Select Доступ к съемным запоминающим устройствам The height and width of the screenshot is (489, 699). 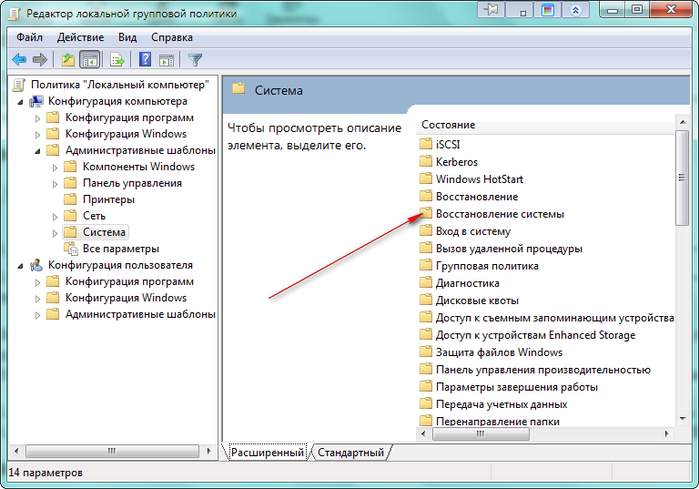pos(555,318)
